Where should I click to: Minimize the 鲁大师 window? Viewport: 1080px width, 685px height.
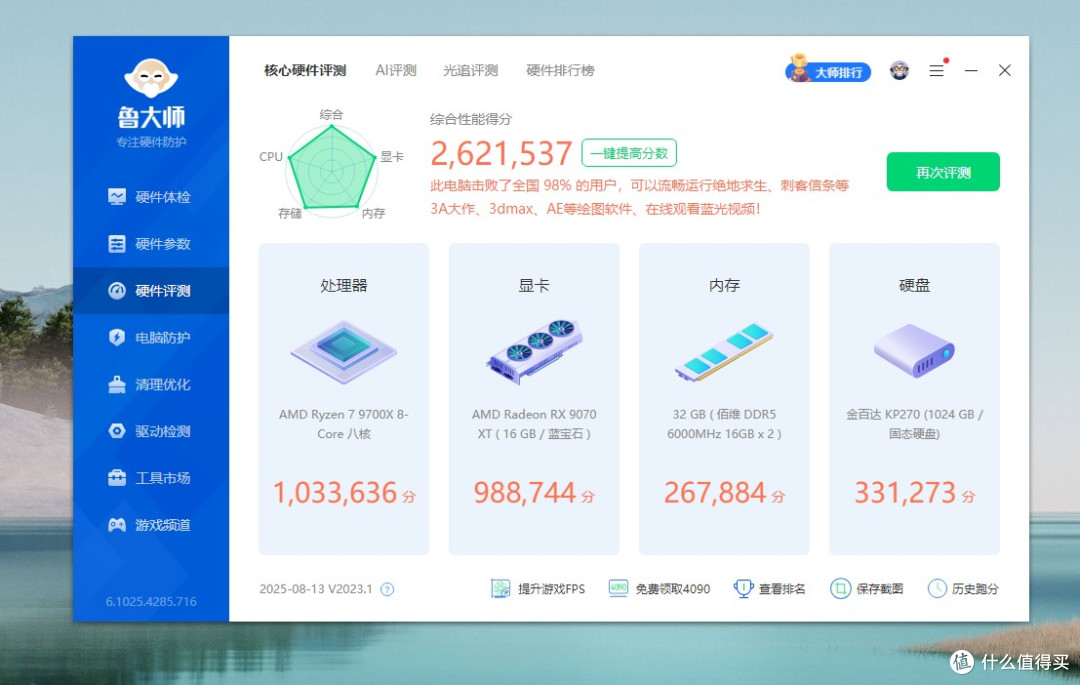click(971, 70)
